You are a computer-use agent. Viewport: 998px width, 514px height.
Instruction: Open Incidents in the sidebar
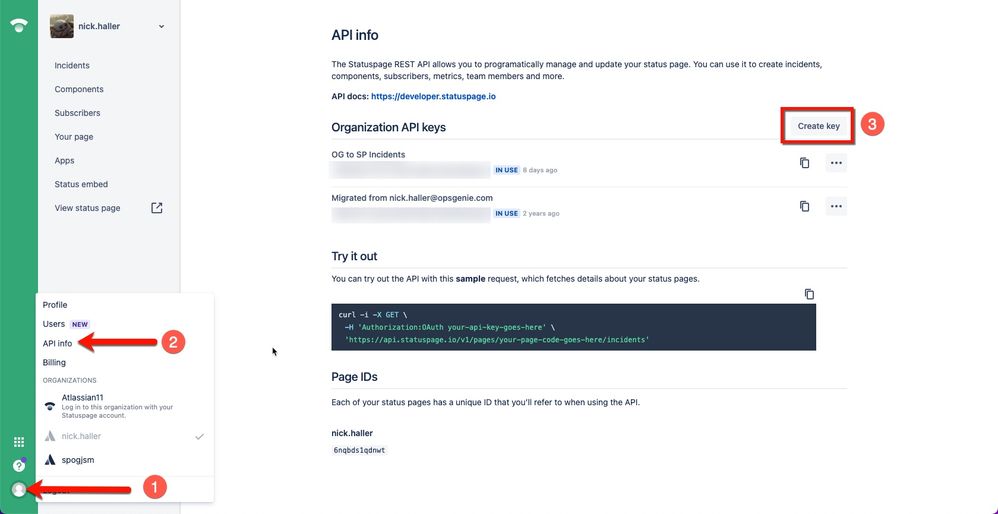click(x=72, y=66)
